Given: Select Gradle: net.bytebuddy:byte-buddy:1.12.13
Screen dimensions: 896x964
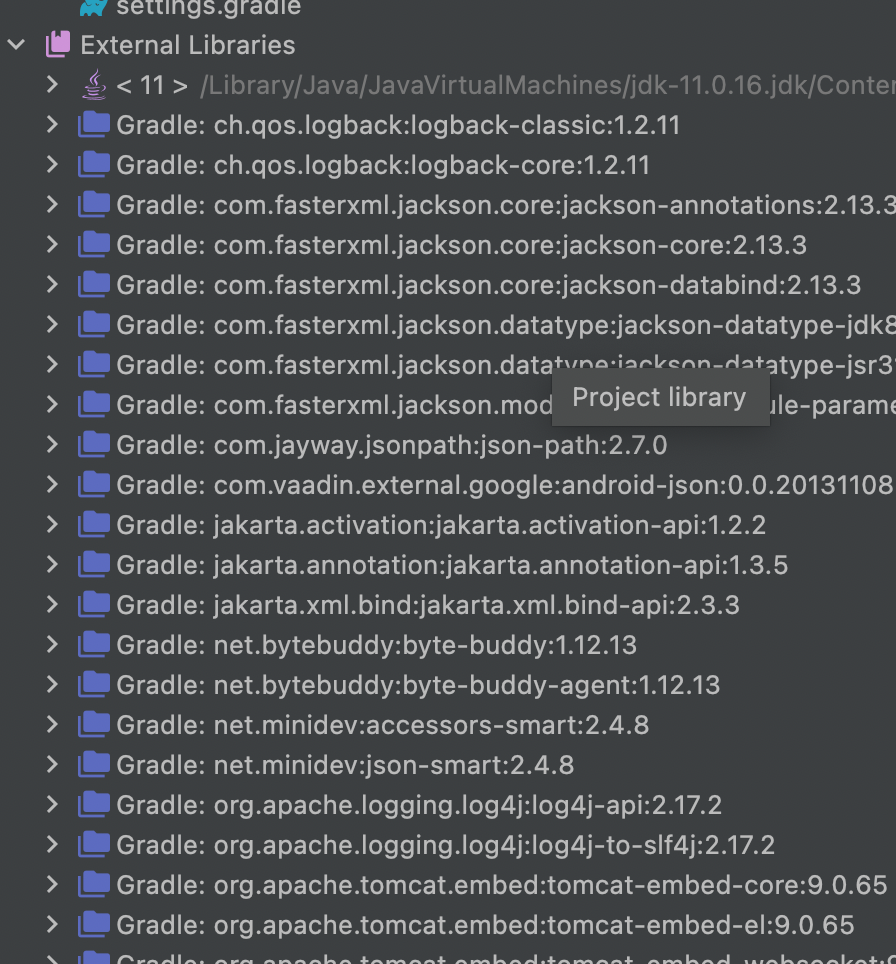Looking at the screenshot, I should tap(376, 645).
